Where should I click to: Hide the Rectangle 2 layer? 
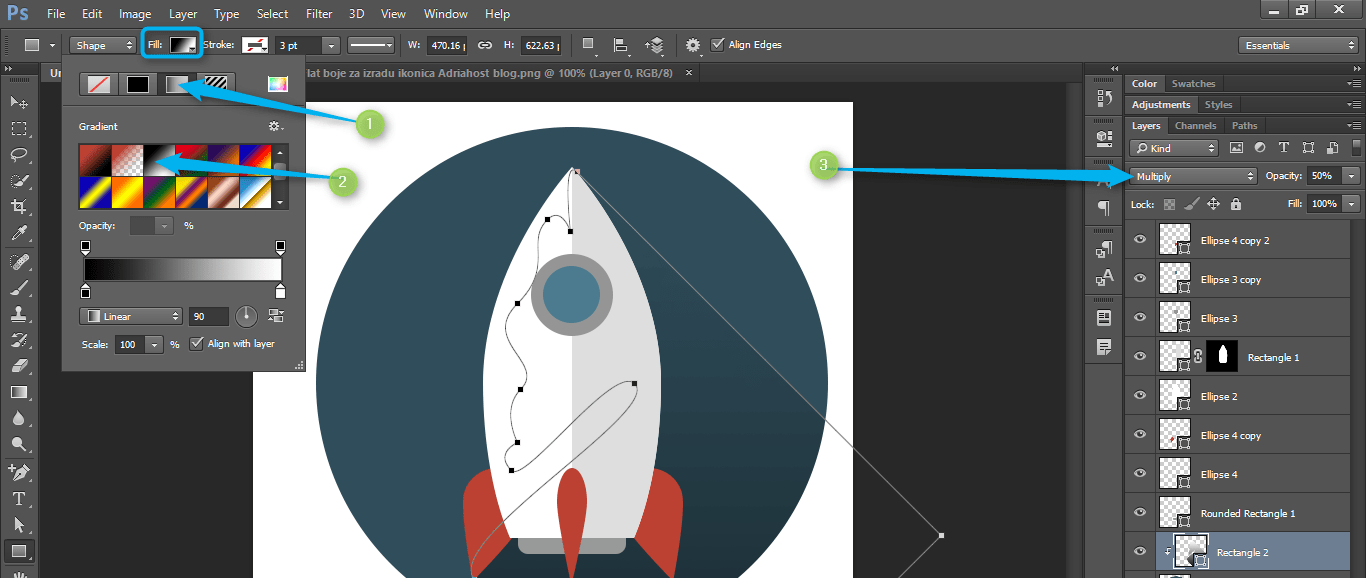click(1140, 552)
